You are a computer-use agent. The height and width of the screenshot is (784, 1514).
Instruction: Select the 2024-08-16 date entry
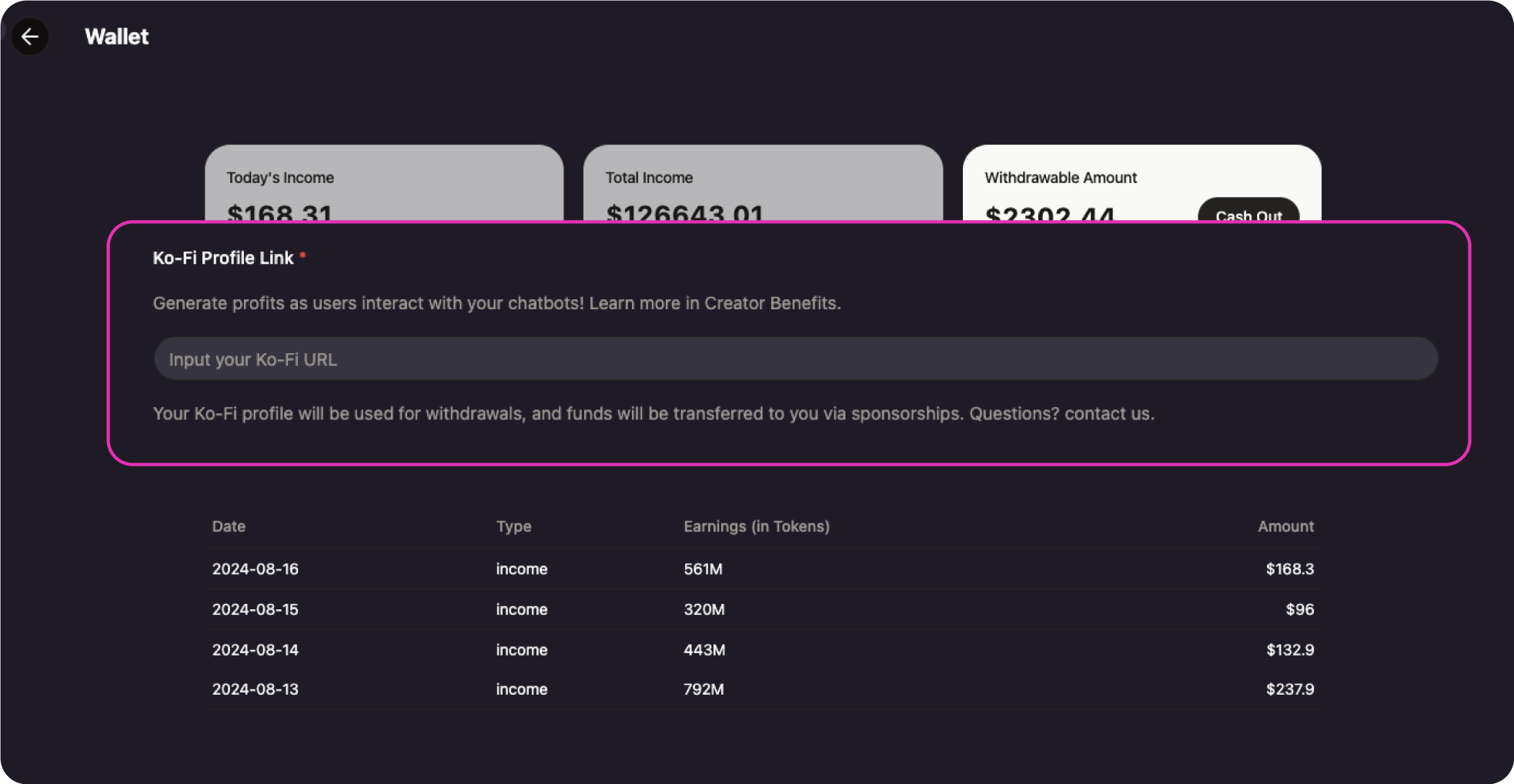pos(255,569)
